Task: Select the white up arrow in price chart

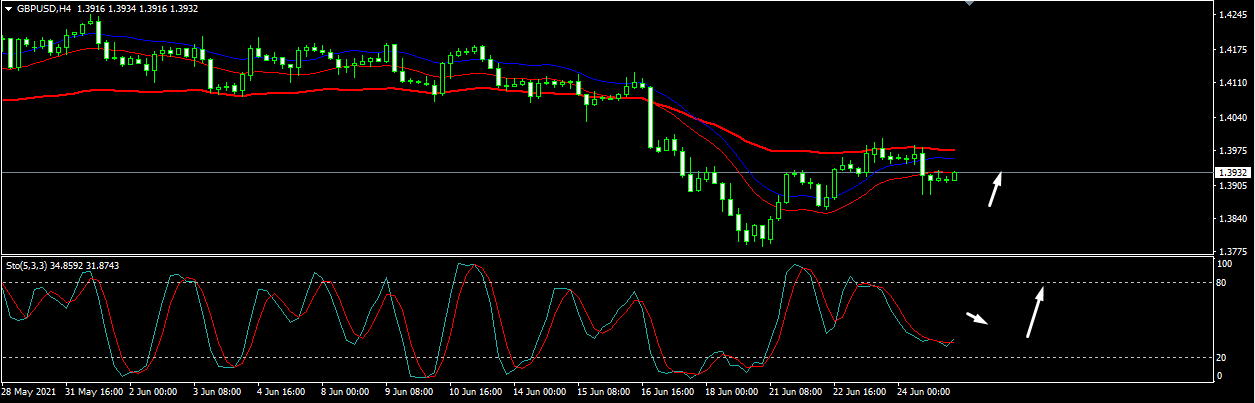Action: [995, 189]
